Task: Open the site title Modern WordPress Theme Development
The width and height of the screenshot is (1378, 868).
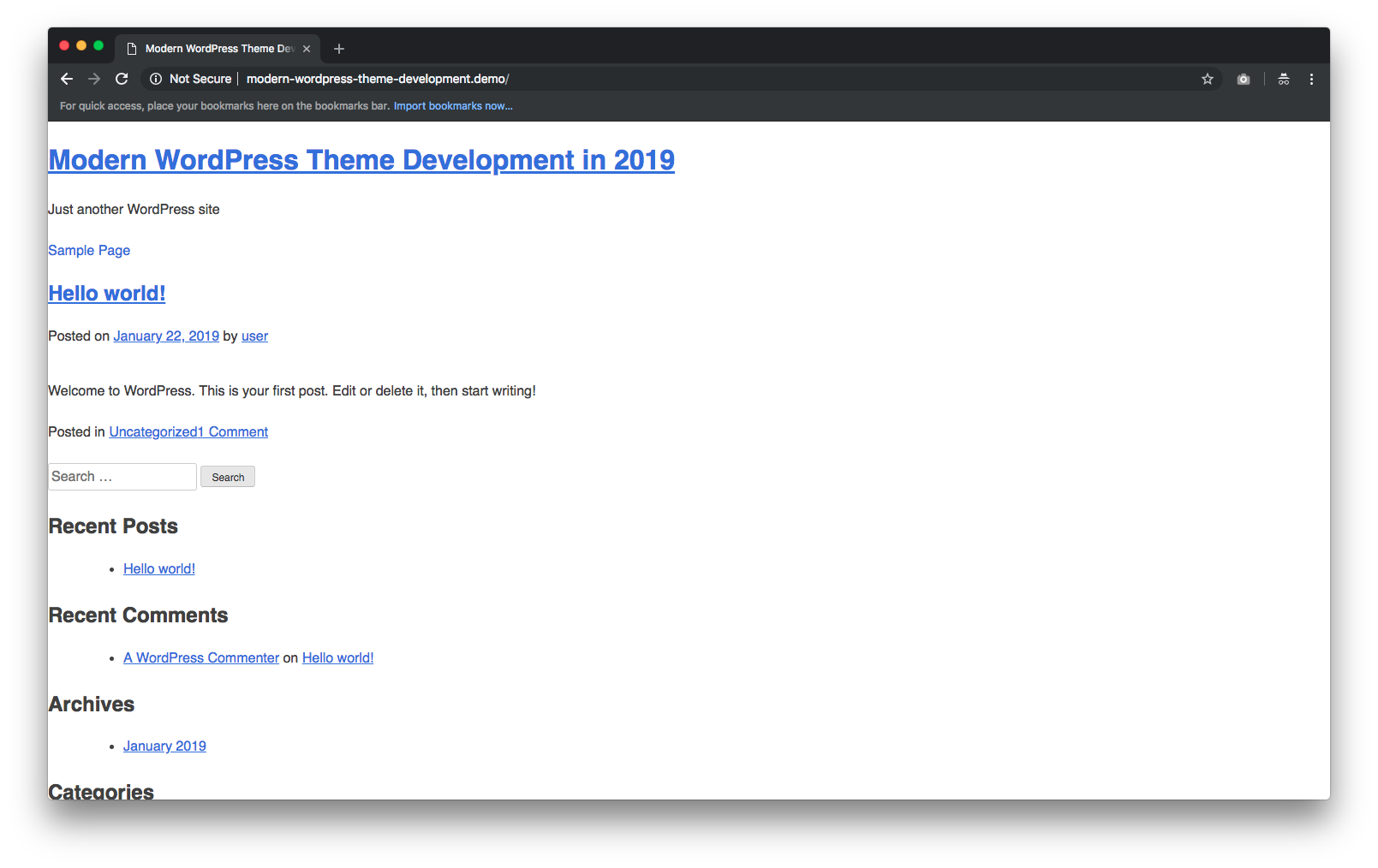Action: [361, 160]
